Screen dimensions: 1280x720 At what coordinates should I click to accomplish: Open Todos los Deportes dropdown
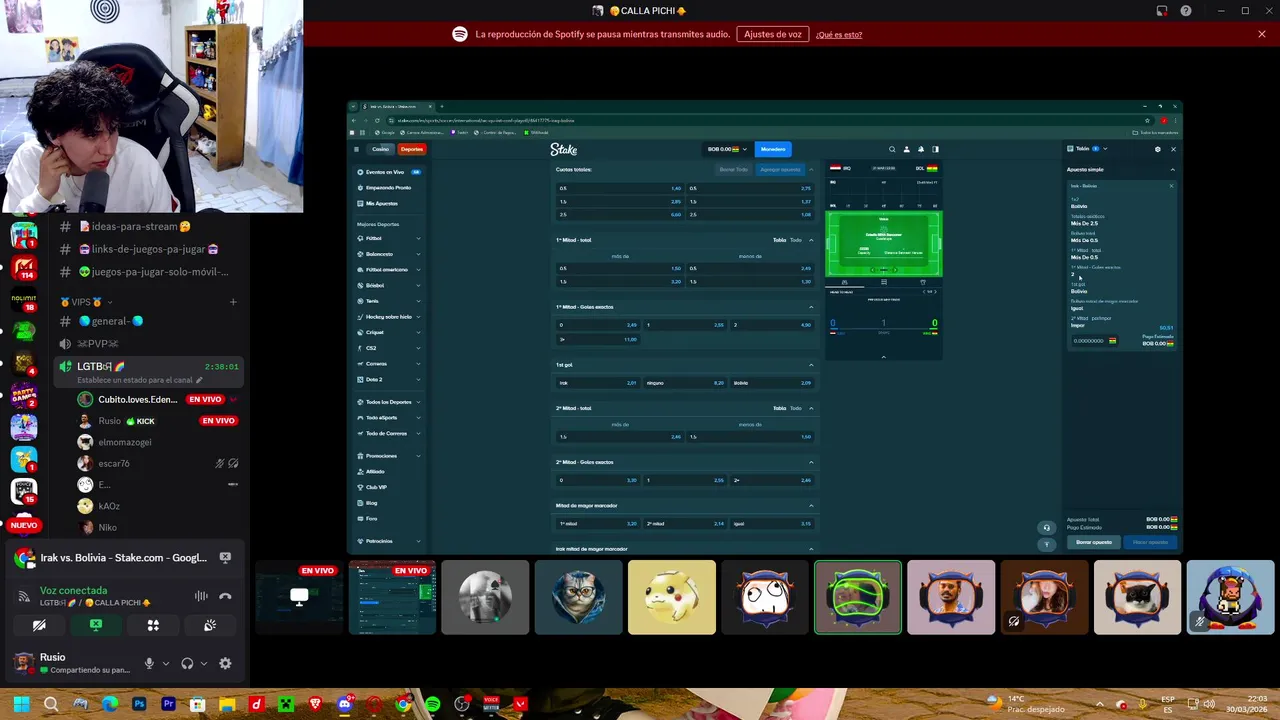click(389, 402)
